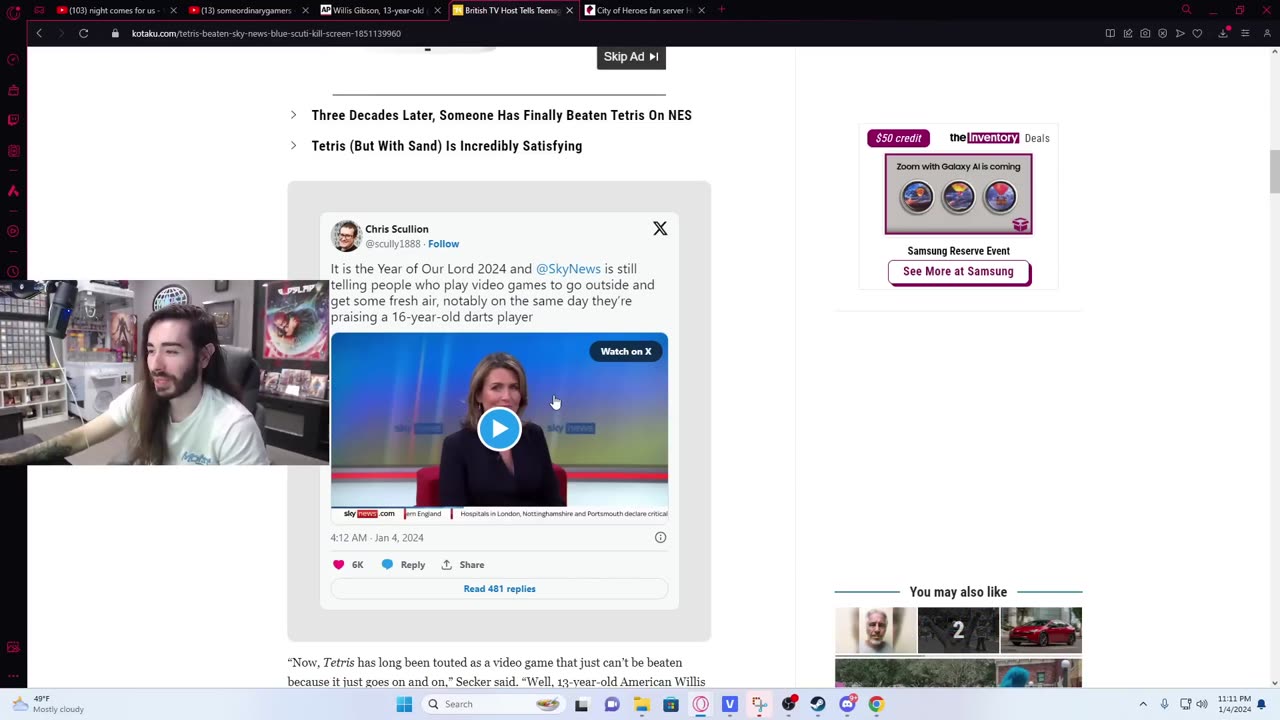
Task: Open the Snipping Tool taskbar icon
Action: click(x=759, y=704)
